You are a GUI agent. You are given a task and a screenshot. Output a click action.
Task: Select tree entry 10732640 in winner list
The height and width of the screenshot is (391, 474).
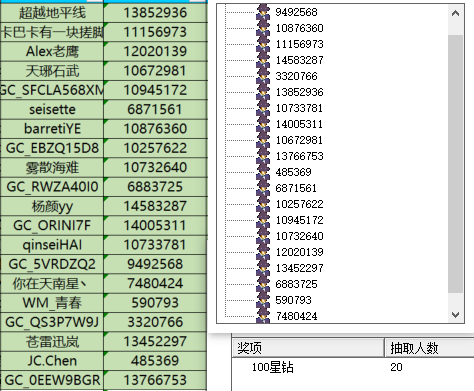(x=299, y=236)
